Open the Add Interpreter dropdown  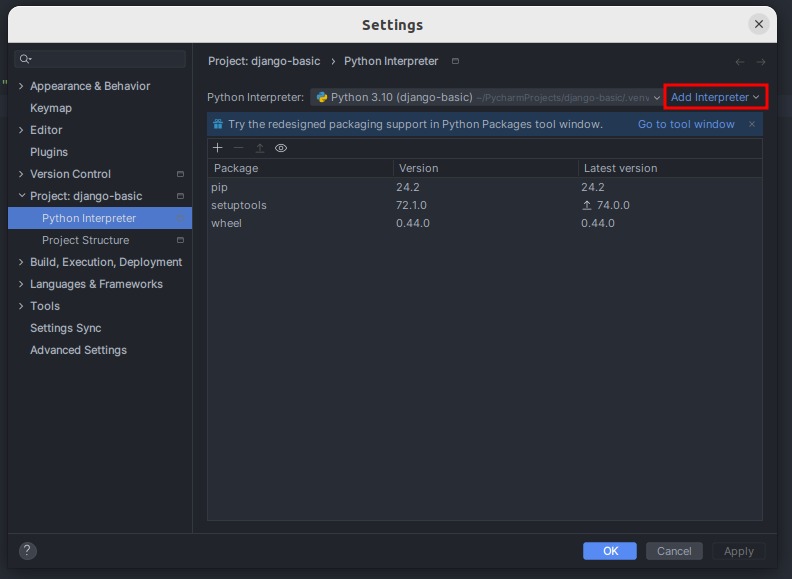(715, 97)
